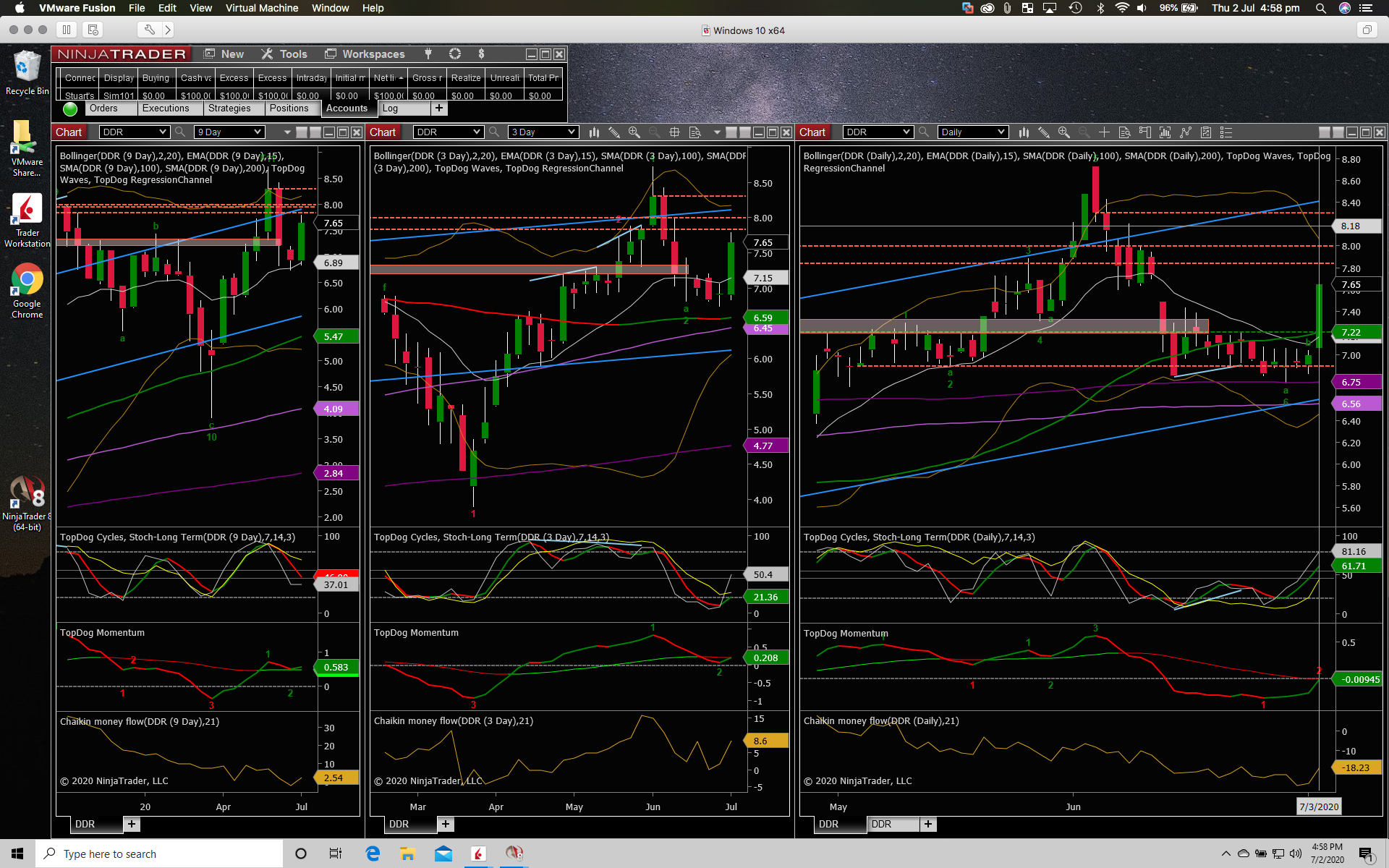Screen dimensions: 1389x868
Task: Toggle the green connection status light
Action: [70, 109]
